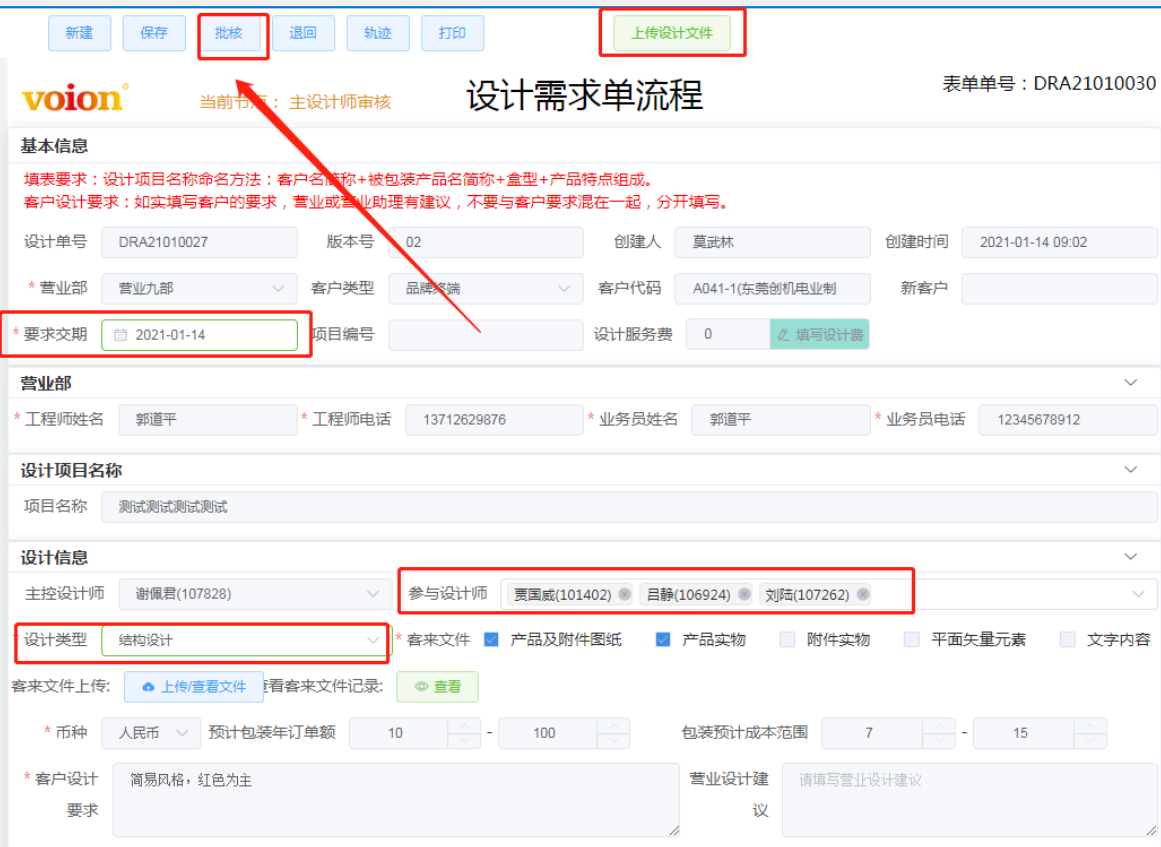Click the 轨迹 track button
The width and height of the screenshot is (1161, 847).
(378, 33)
